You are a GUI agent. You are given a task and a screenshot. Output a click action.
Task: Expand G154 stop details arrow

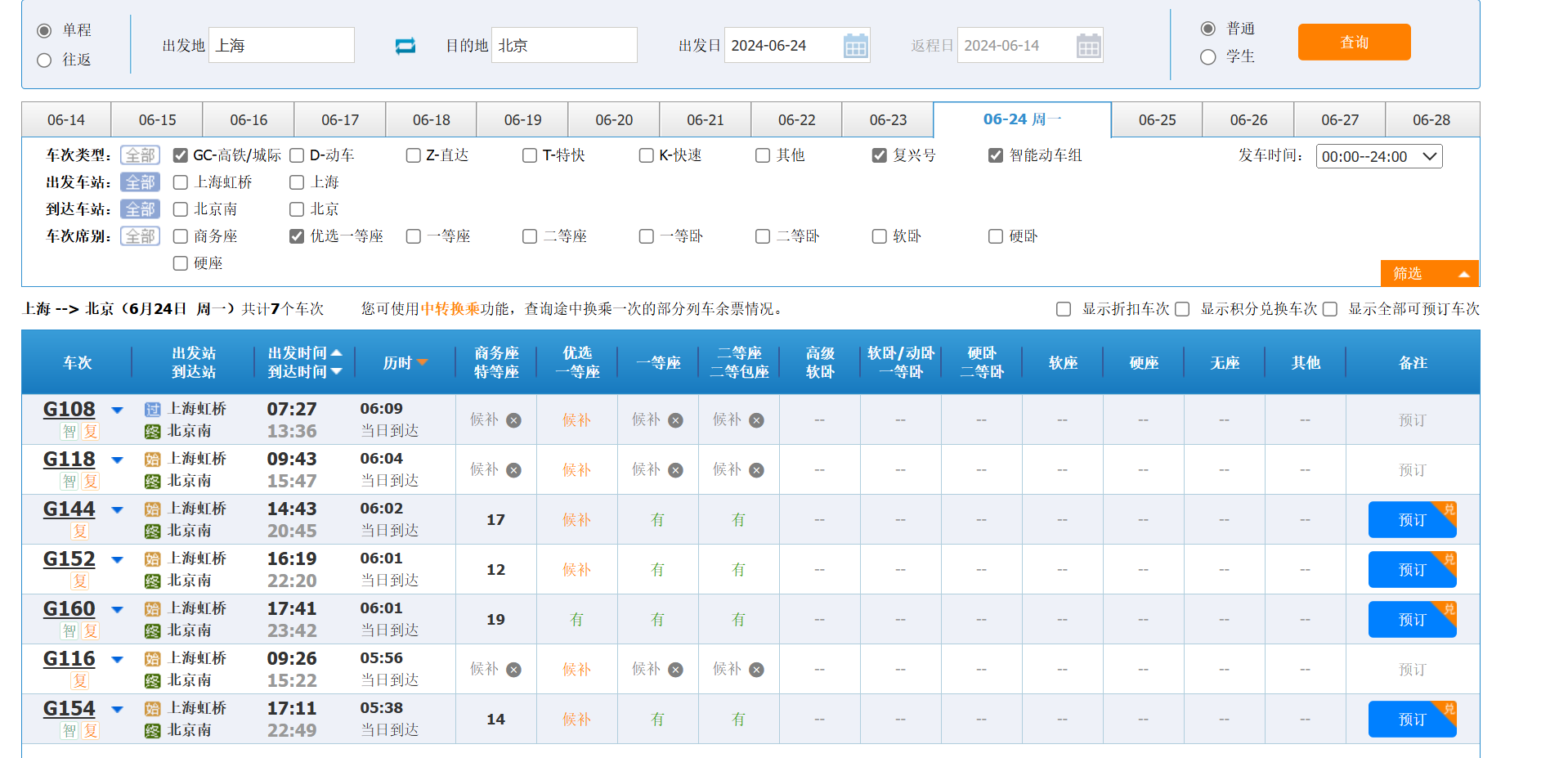pyautogui.click(x=117, y=710)
